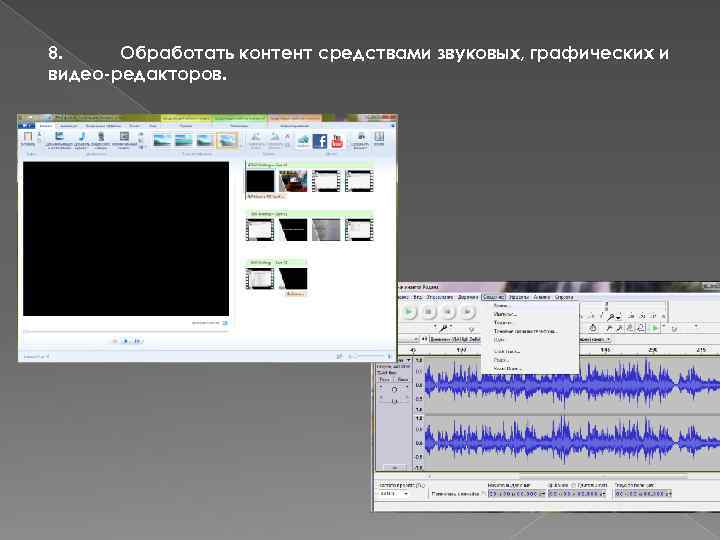This screenshot has height=540, width=720.
Task: Click the Solo button on the Audacity track
Action: (402, 379)
